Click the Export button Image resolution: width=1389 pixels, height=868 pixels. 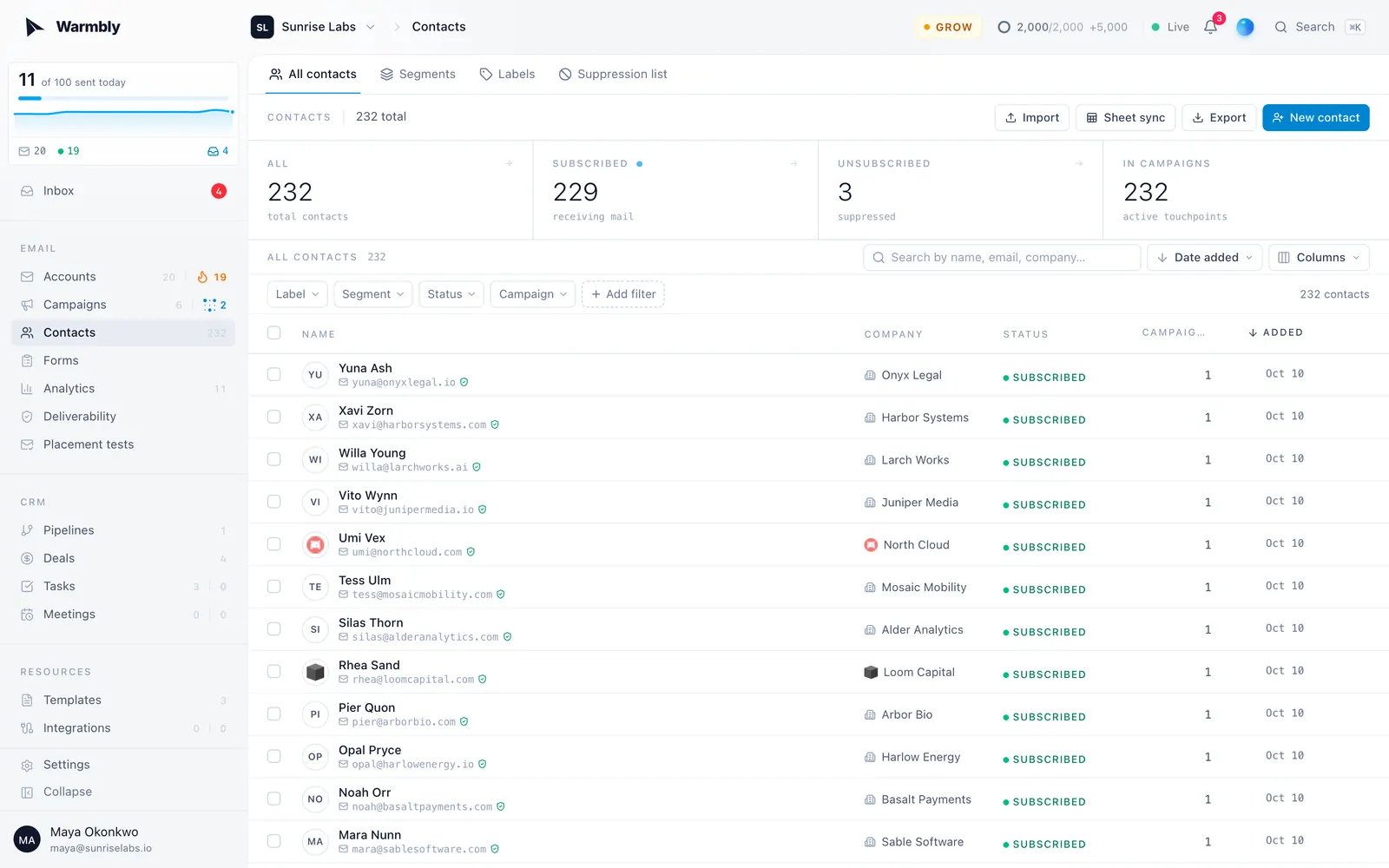pos(1219,118)
